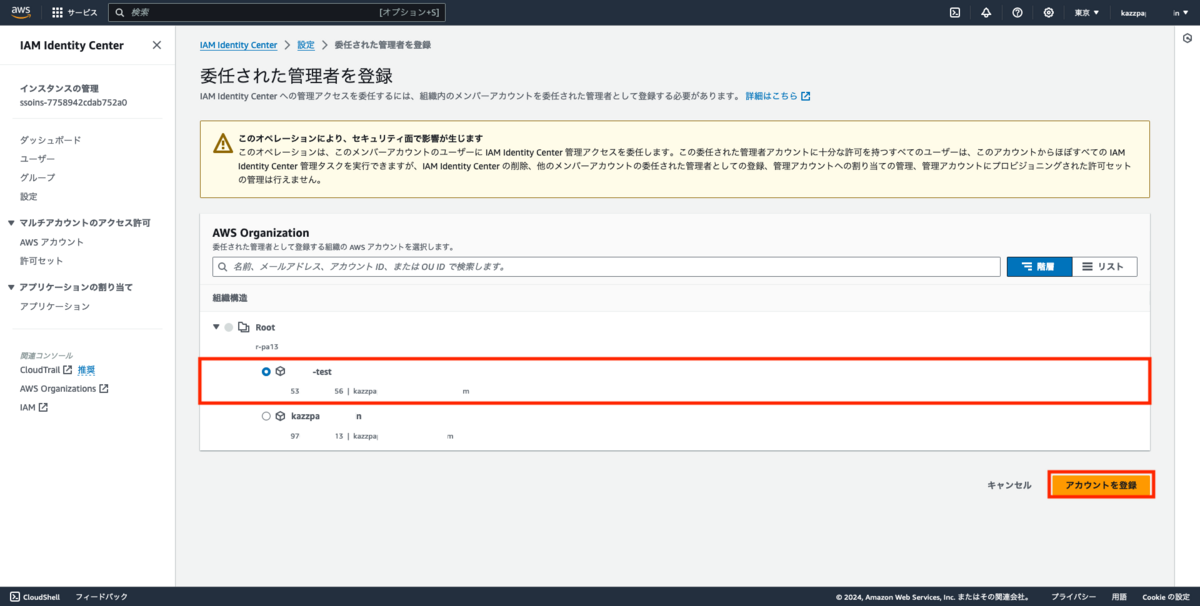Screen dimensions: 1200x606
Task: Click キャンセル button
Action: pos(1009,485)
